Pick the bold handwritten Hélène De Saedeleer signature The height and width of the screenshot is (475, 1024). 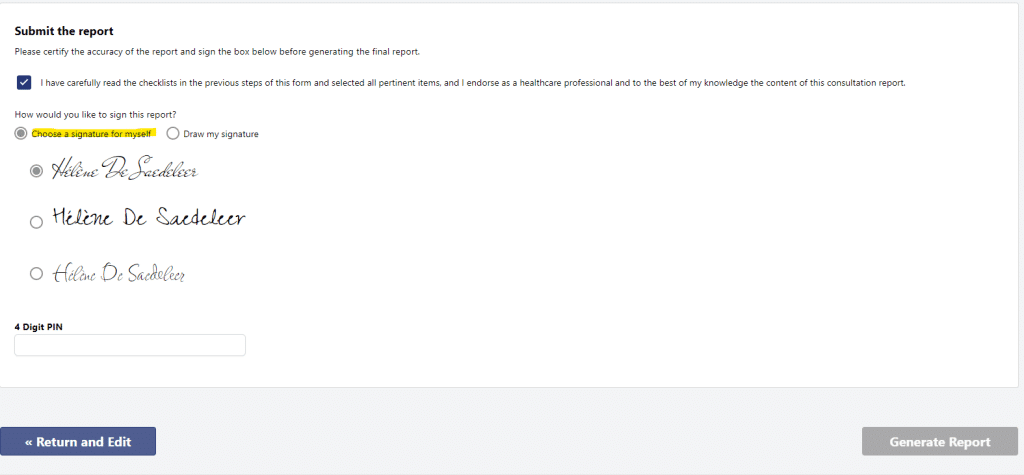(149, 217)
